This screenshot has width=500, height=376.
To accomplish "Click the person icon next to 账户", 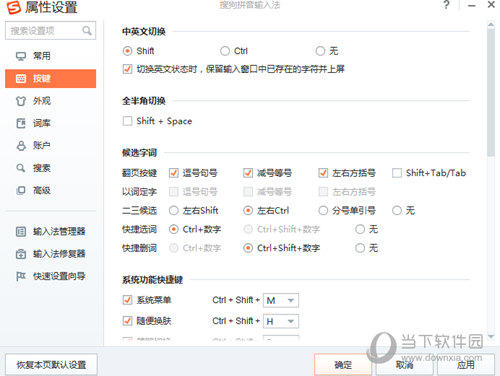I will coord(21,146).
